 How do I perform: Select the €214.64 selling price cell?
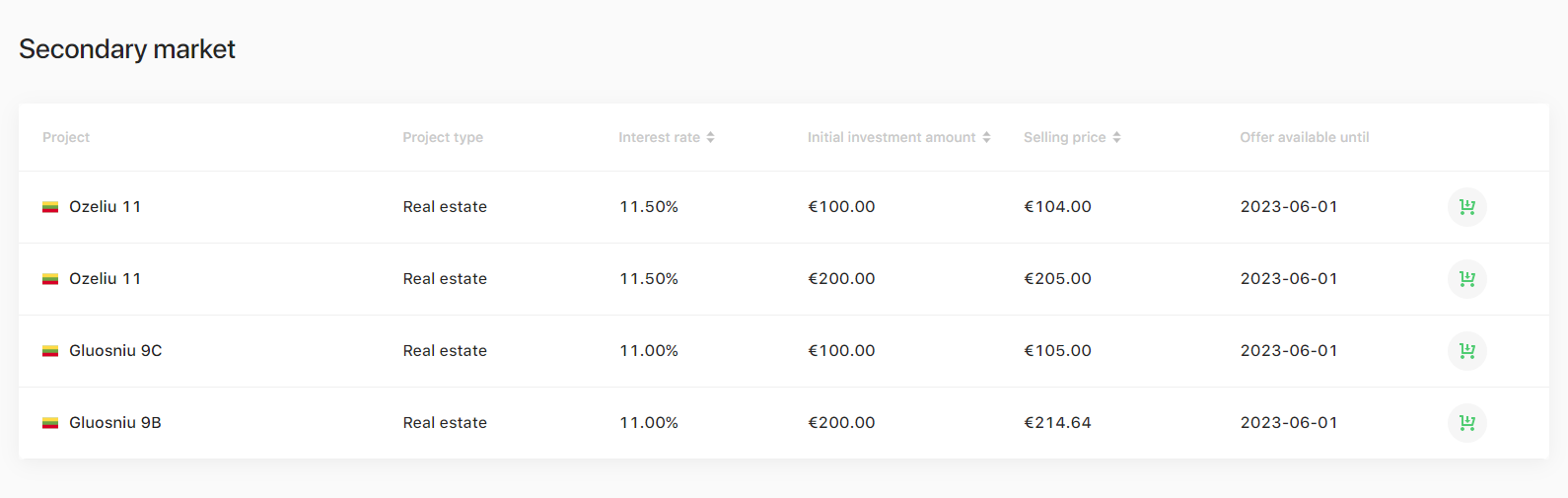pyautogui.click(x=1057, y=423)
